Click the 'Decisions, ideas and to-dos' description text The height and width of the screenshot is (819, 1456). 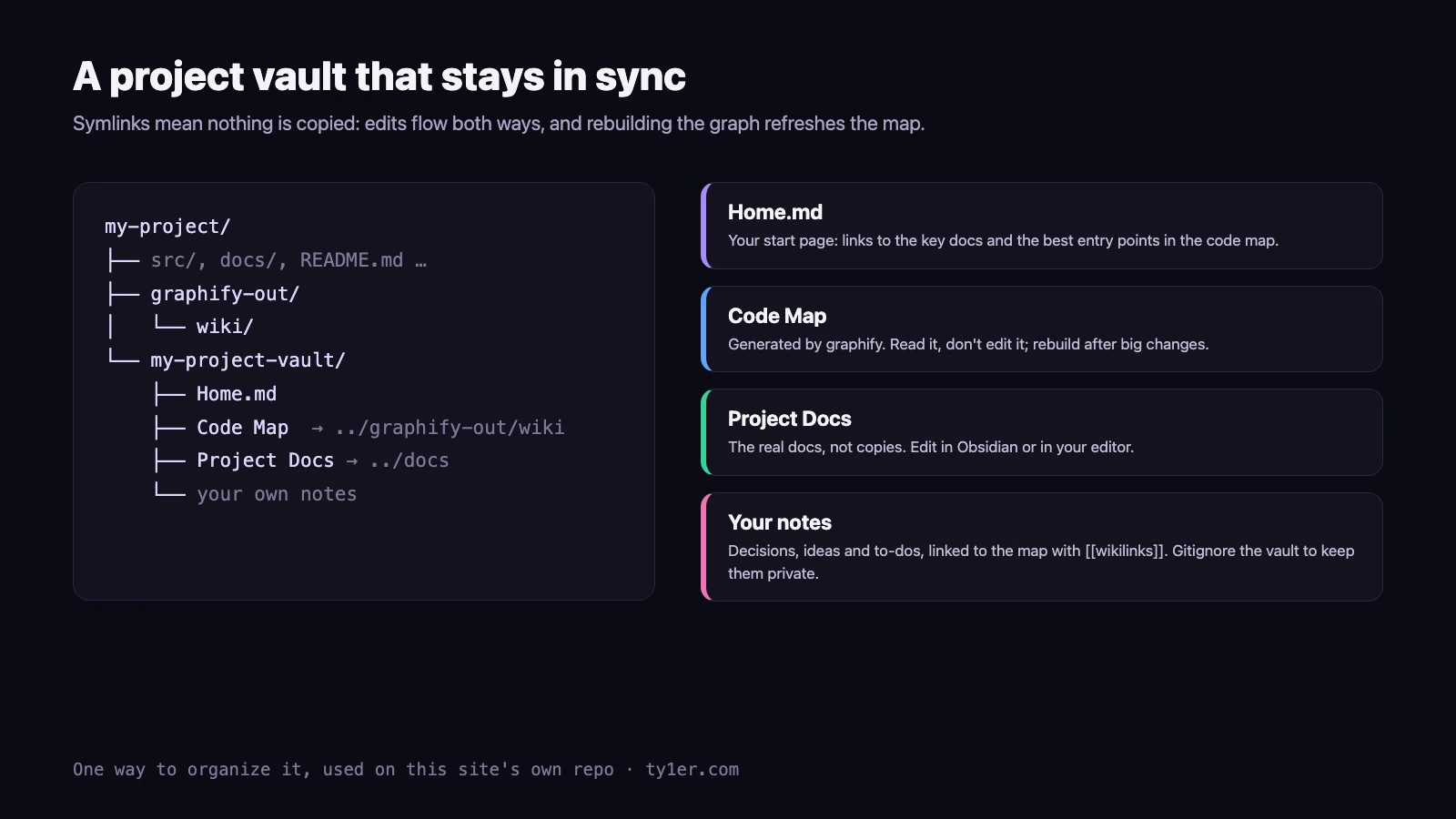click(x=1041, y=561)
